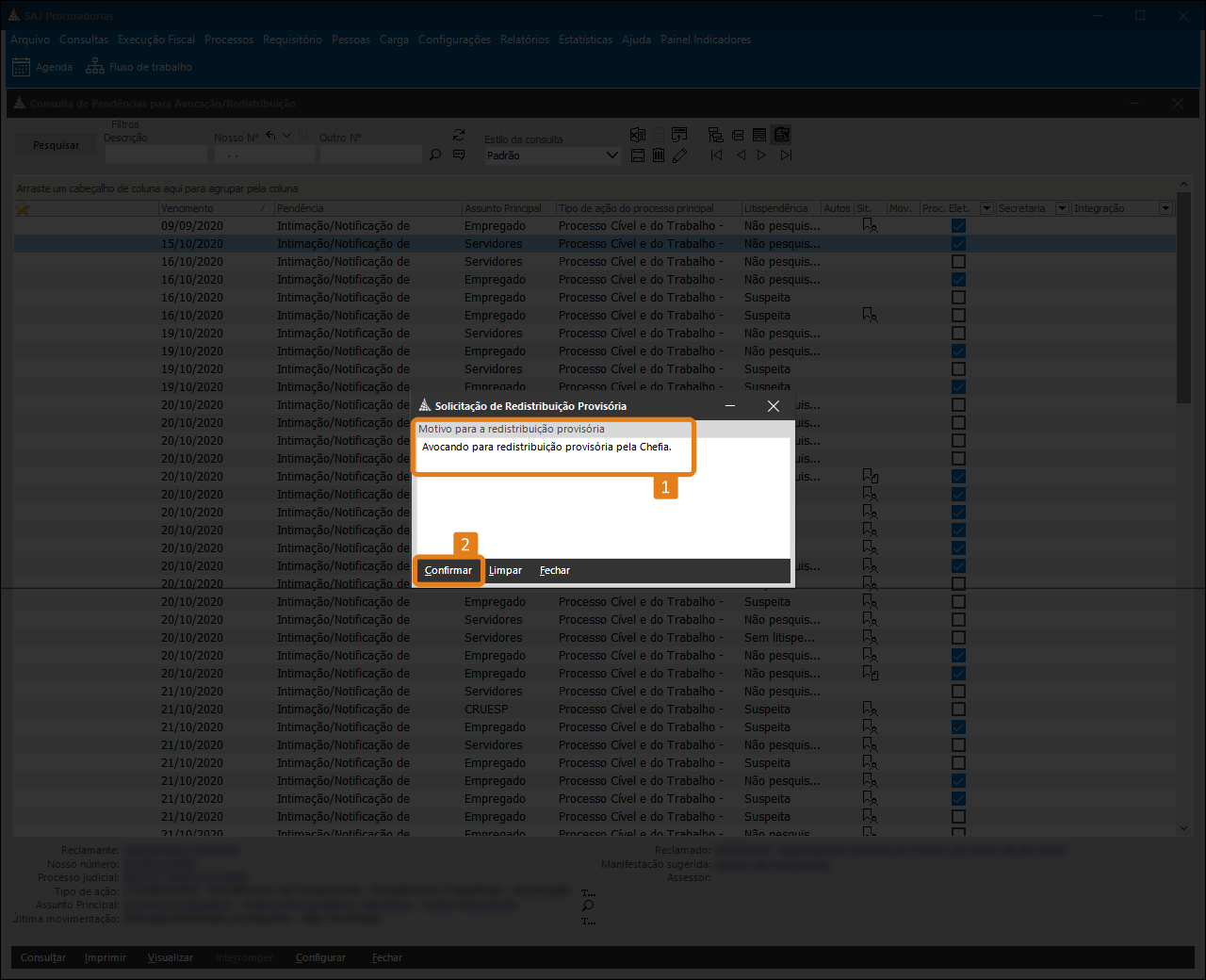Click the Export to Excel toolbar icon

(x=638, y=135)
